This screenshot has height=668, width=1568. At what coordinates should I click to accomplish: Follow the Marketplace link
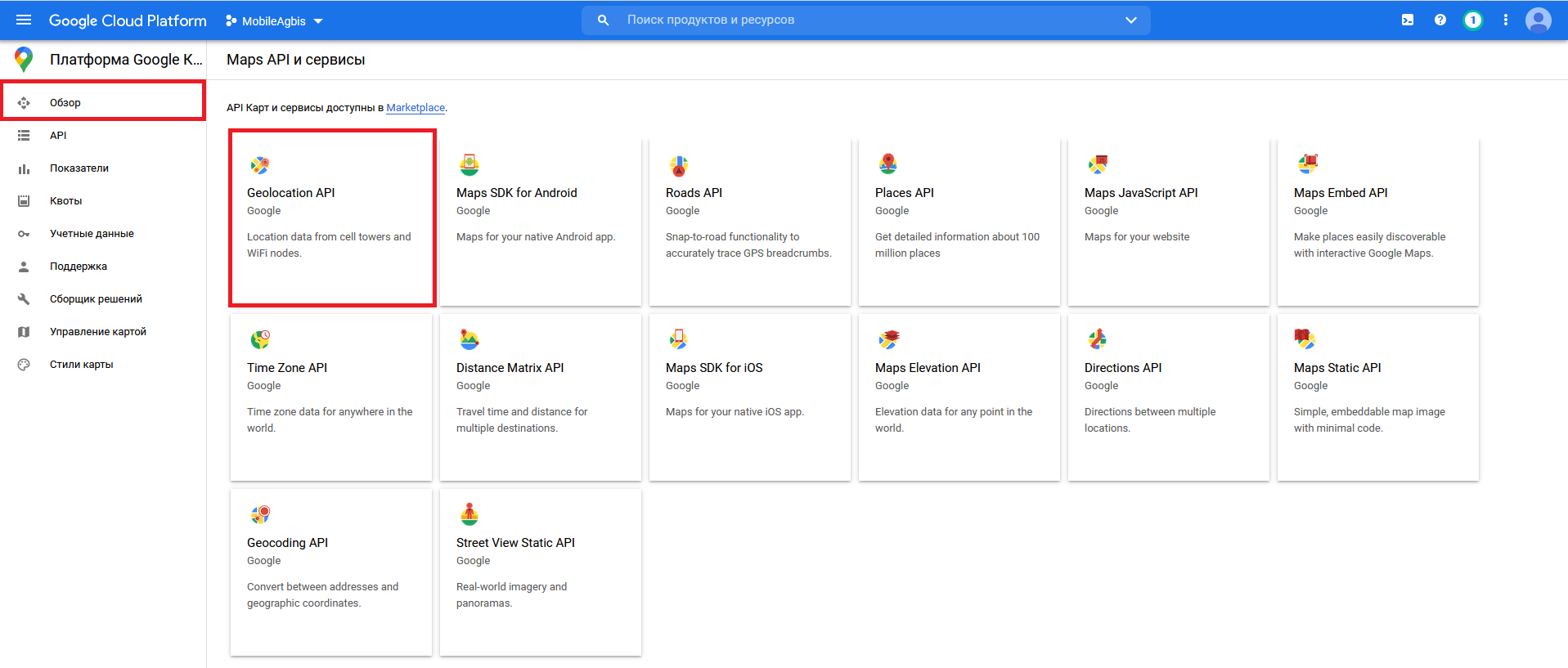(x=416, y=108)
